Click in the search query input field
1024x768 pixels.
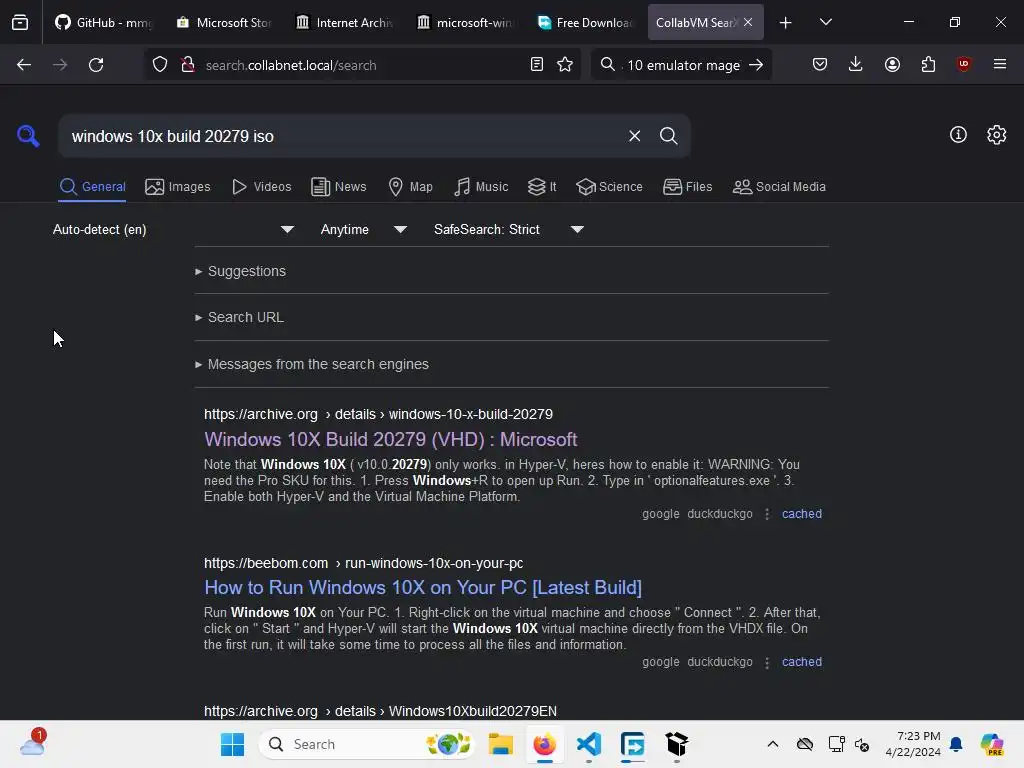pos(343,136)
